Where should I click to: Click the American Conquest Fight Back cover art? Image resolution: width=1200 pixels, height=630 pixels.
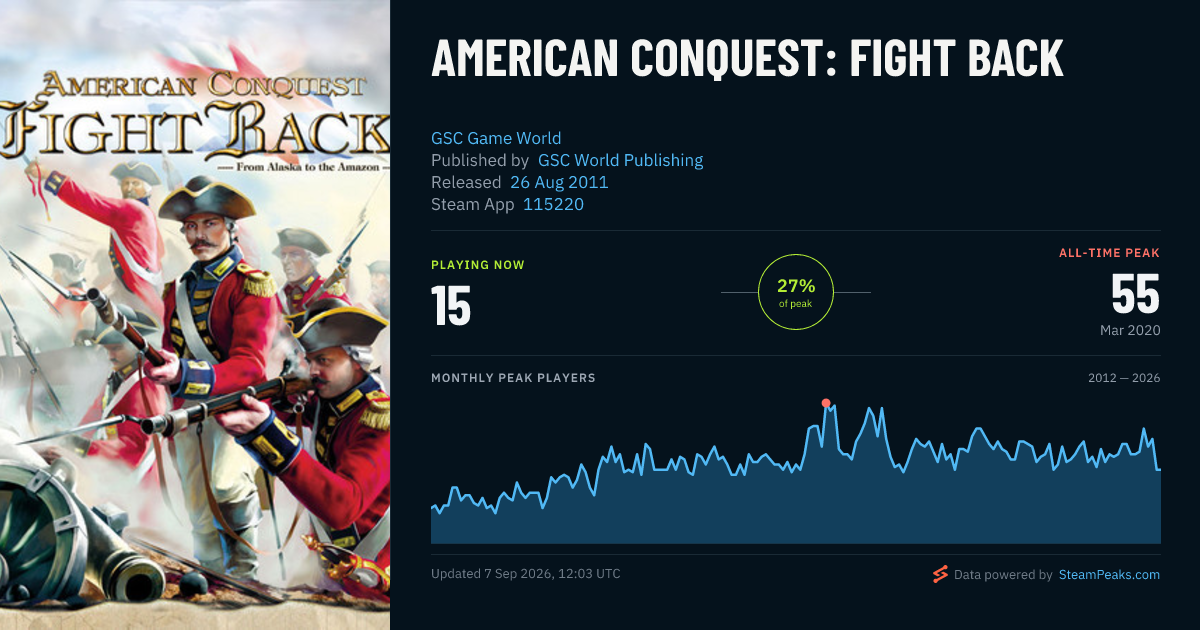[195, 315]
